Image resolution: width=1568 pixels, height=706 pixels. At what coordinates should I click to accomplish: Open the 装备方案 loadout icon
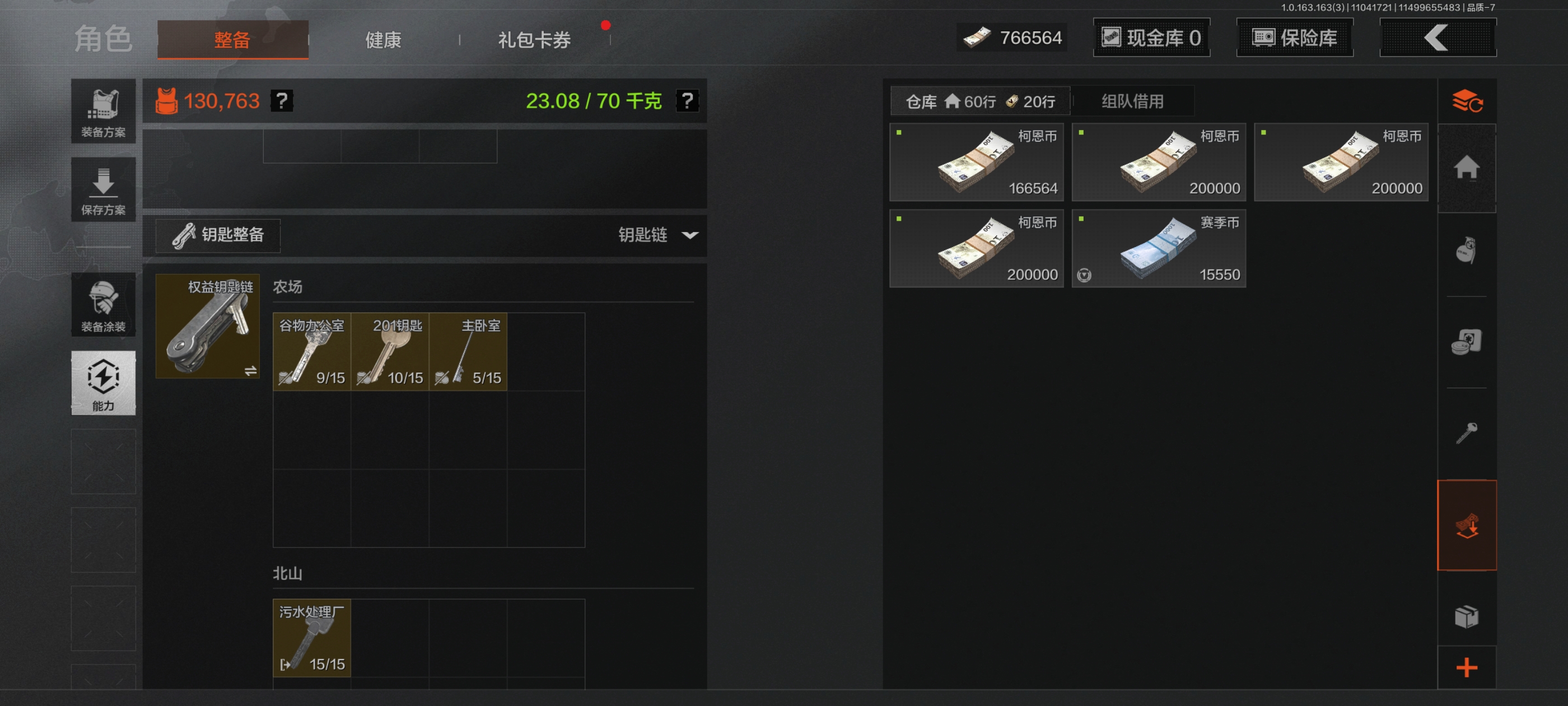103,111
